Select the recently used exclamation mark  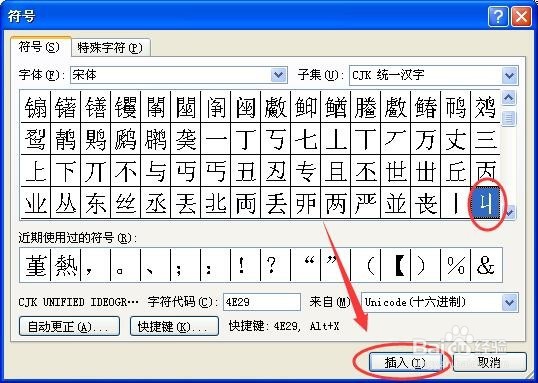(246, 265)
